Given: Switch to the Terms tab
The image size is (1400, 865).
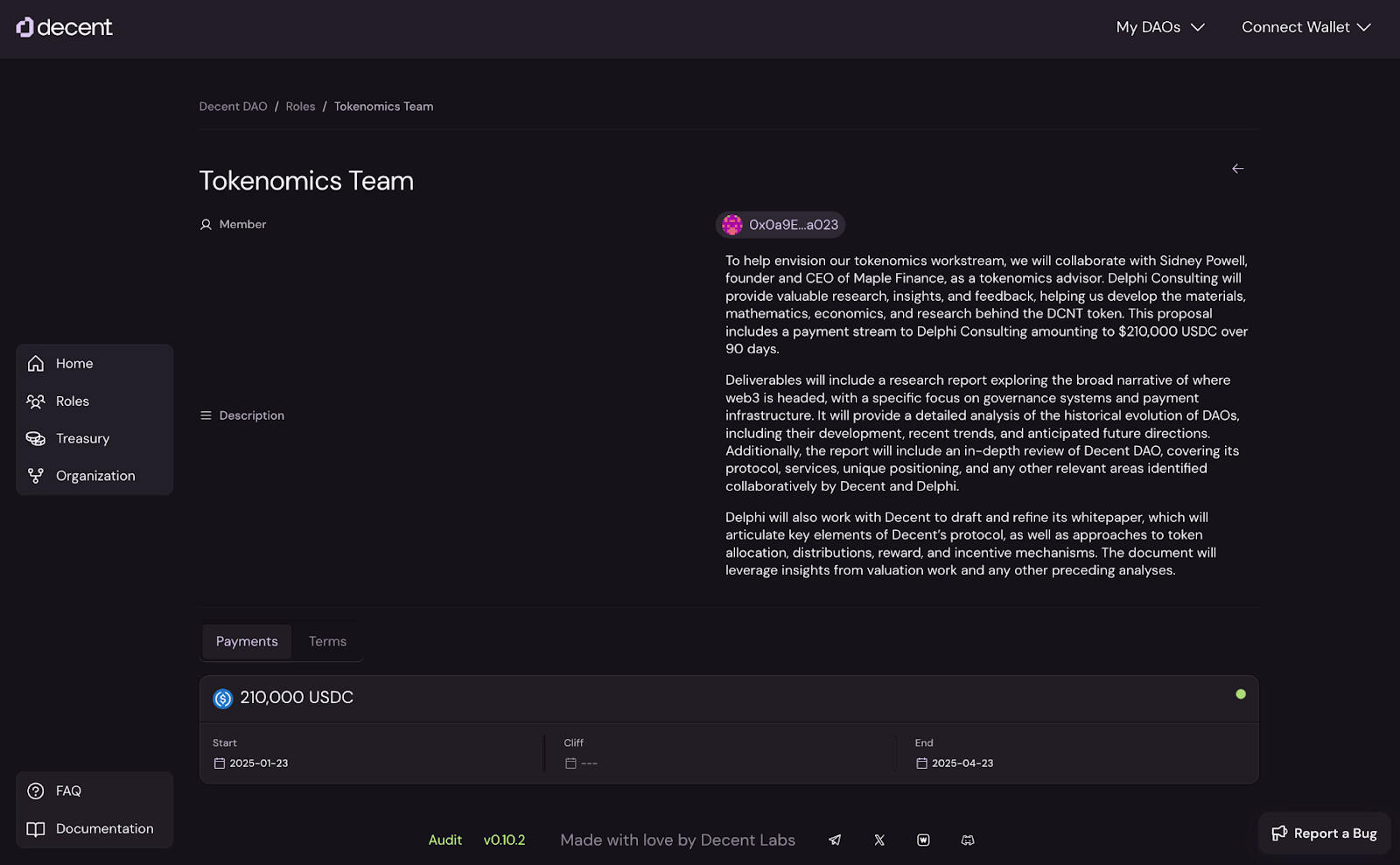Looking at the screenshot, I should 327,641.
